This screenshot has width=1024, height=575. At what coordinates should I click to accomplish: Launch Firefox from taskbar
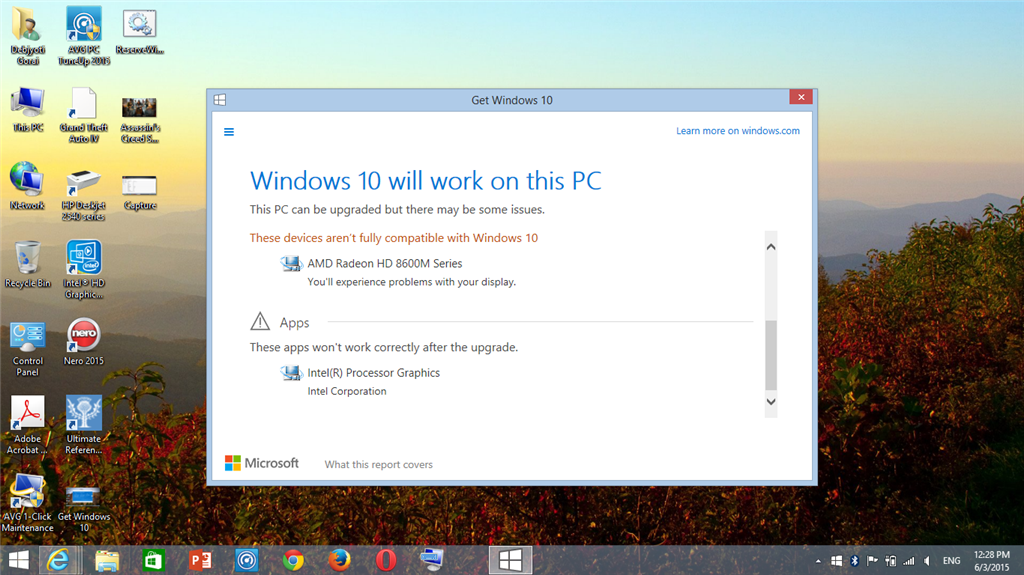[339, 560]
